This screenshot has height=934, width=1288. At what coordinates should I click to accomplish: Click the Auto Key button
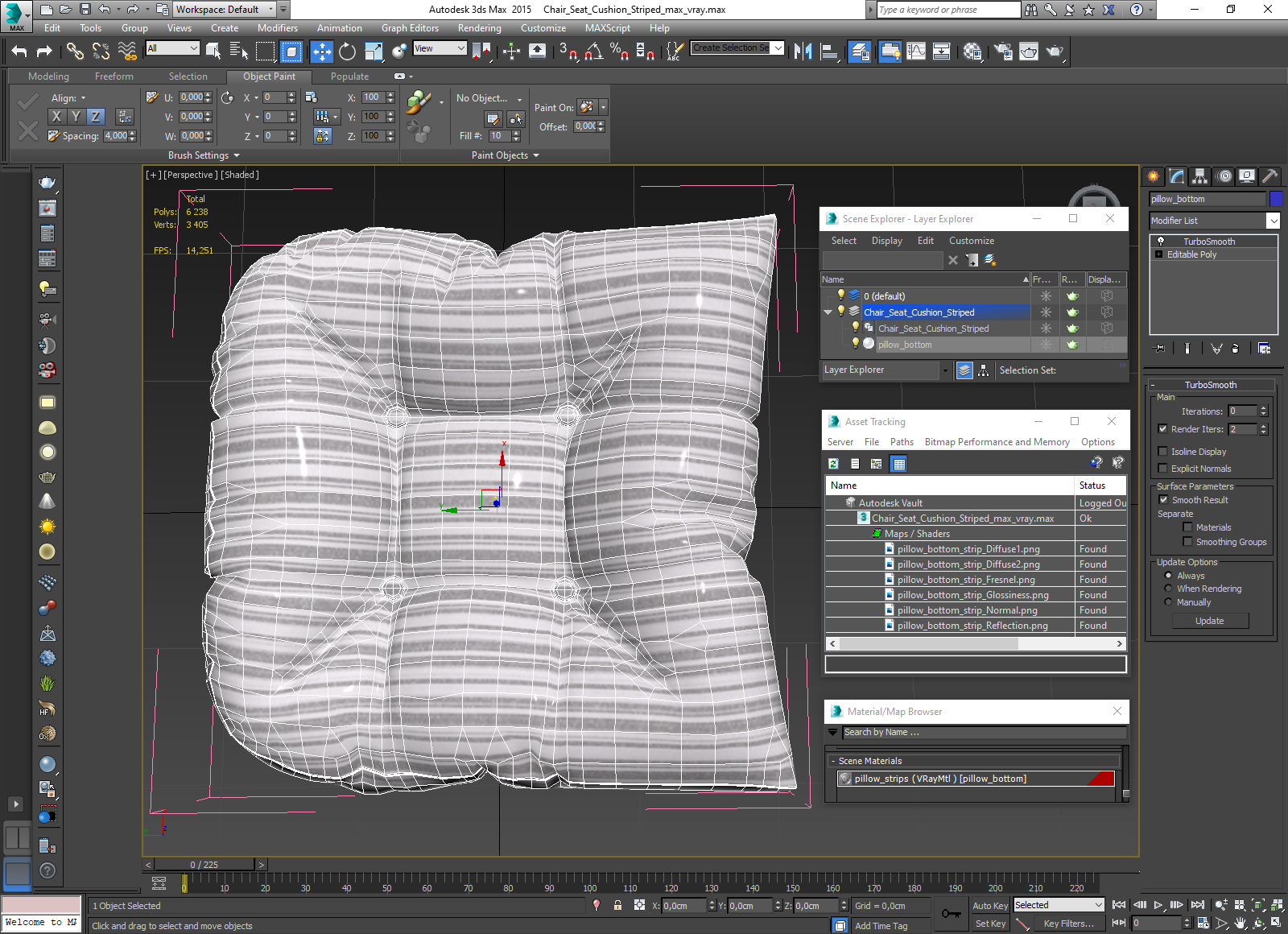click(990, 906)
